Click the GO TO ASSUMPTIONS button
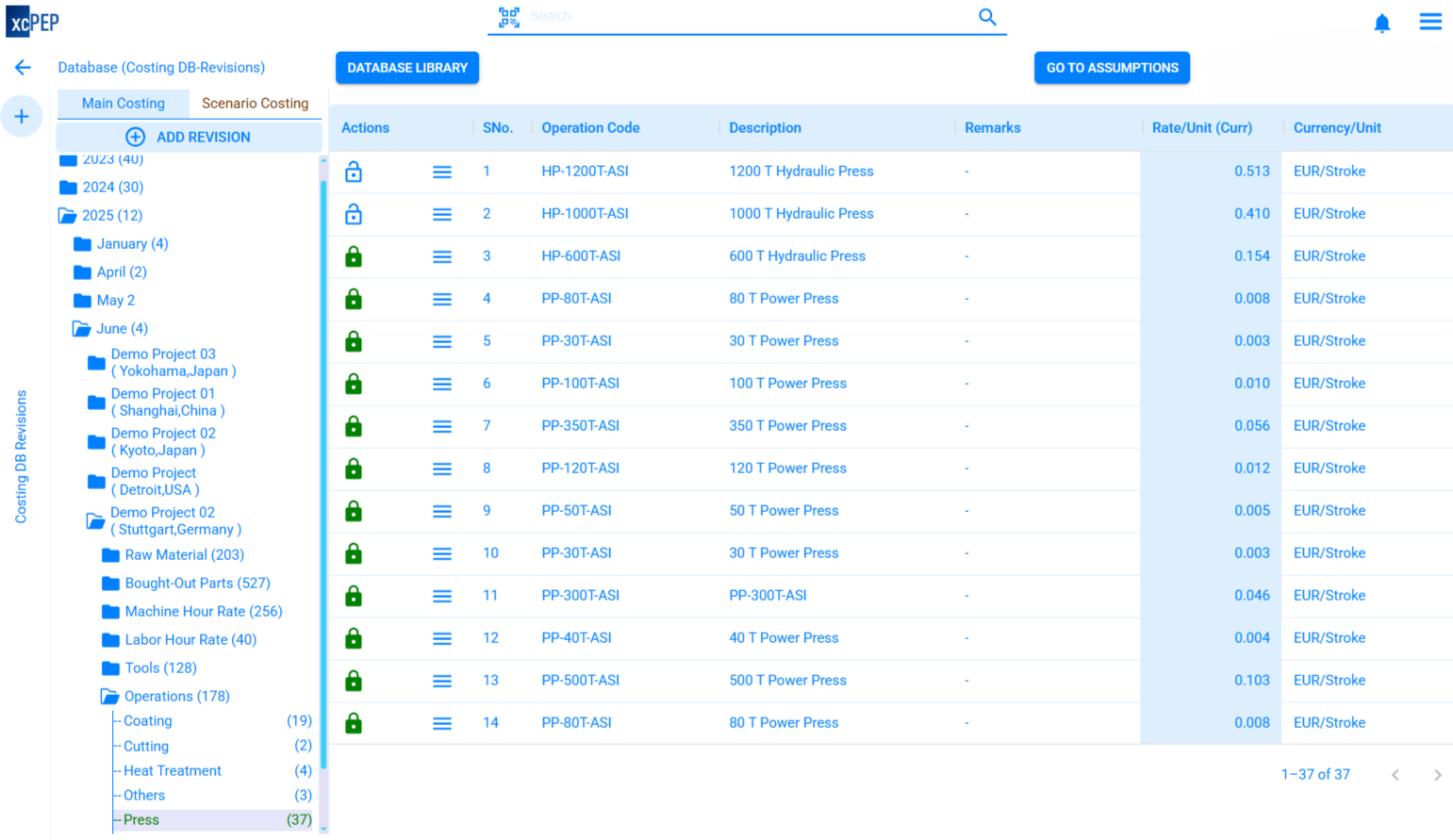Viewport: 1453px width, 840px height. 1112,68
